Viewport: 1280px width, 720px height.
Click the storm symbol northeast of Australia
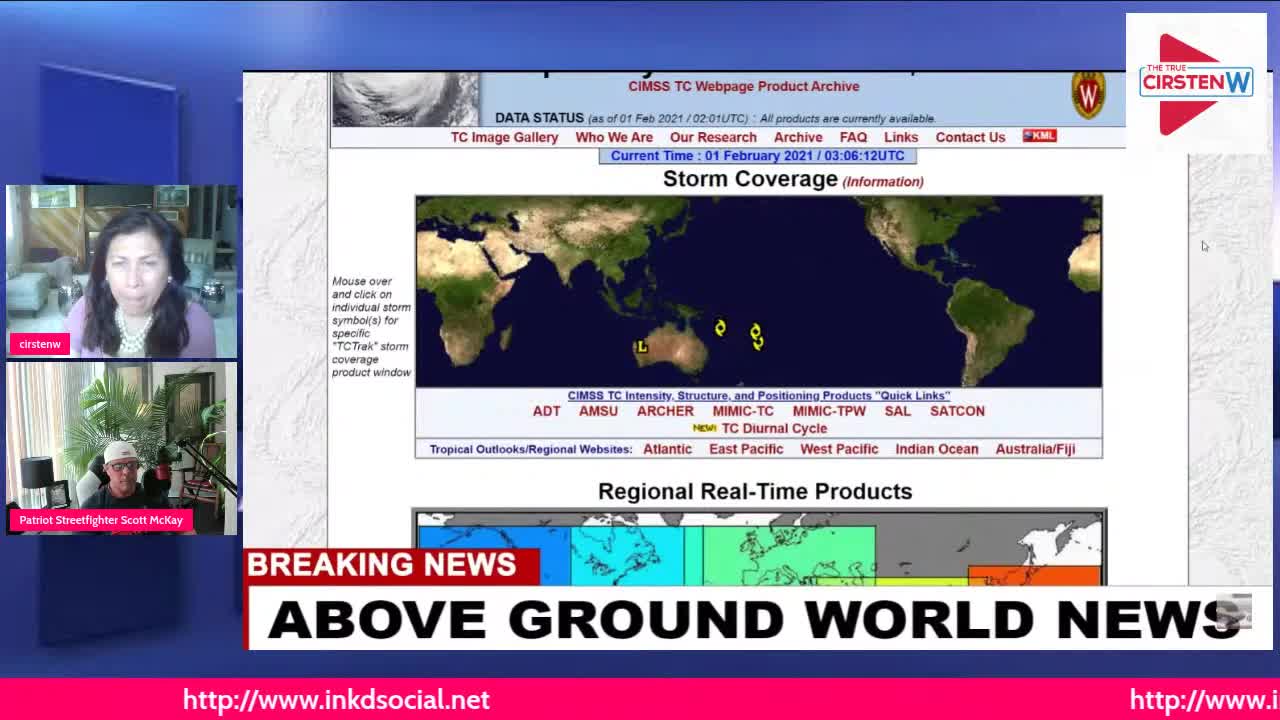(720, 328)
